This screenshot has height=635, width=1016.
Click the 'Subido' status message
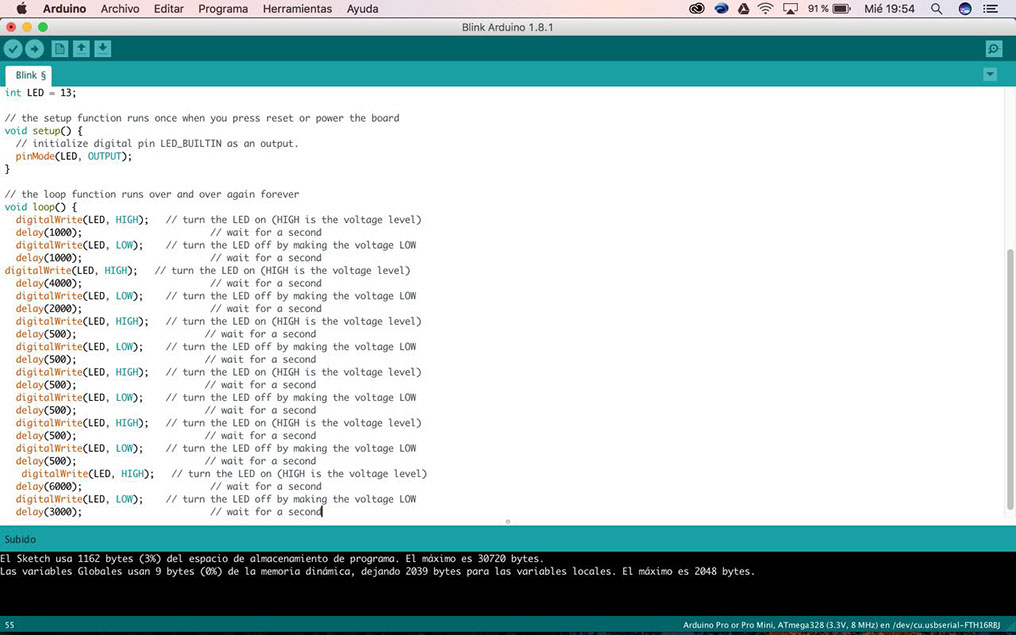20,539
